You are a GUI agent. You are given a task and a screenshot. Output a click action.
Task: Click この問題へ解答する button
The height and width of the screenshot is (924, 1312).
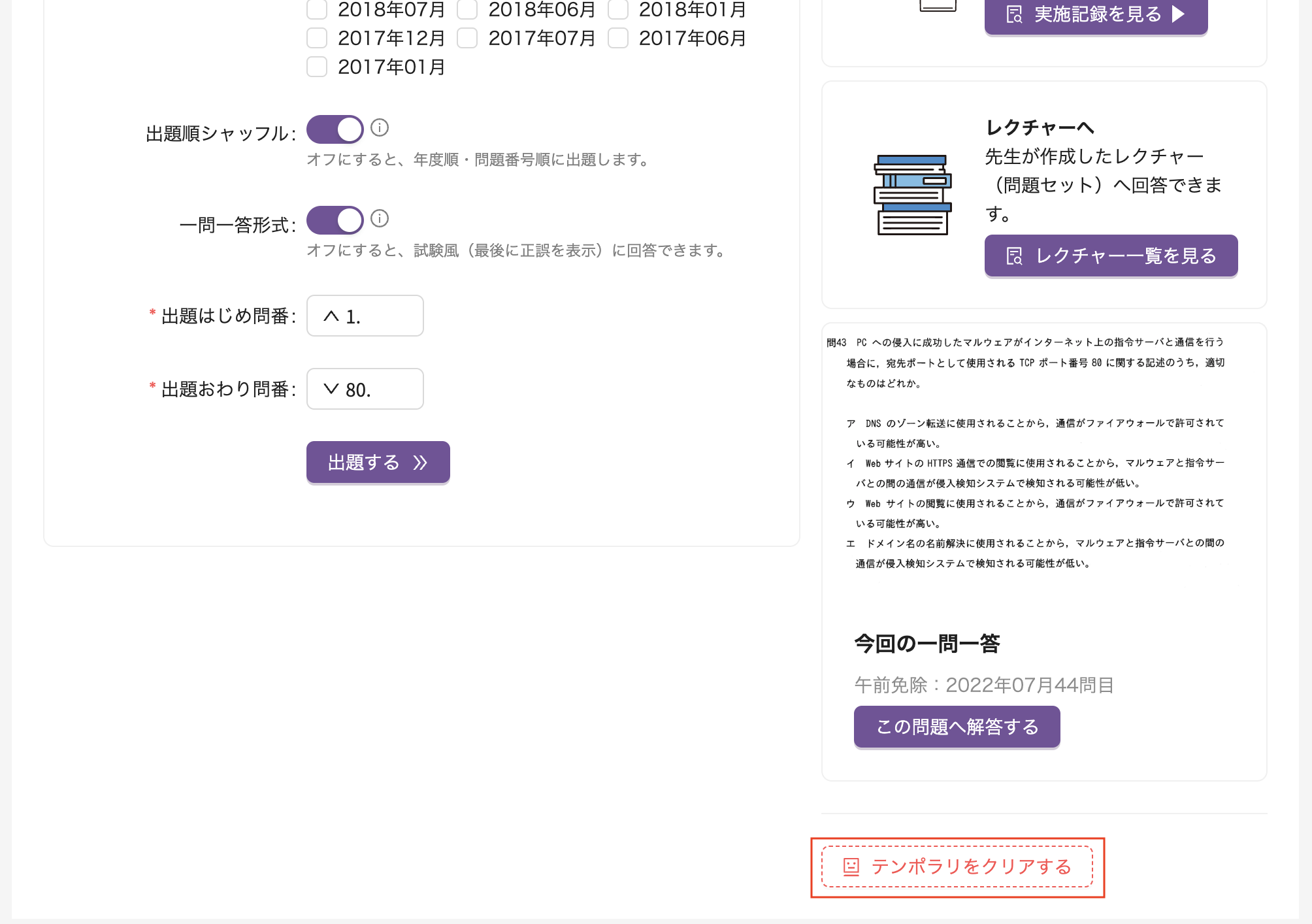pos(957,727)
